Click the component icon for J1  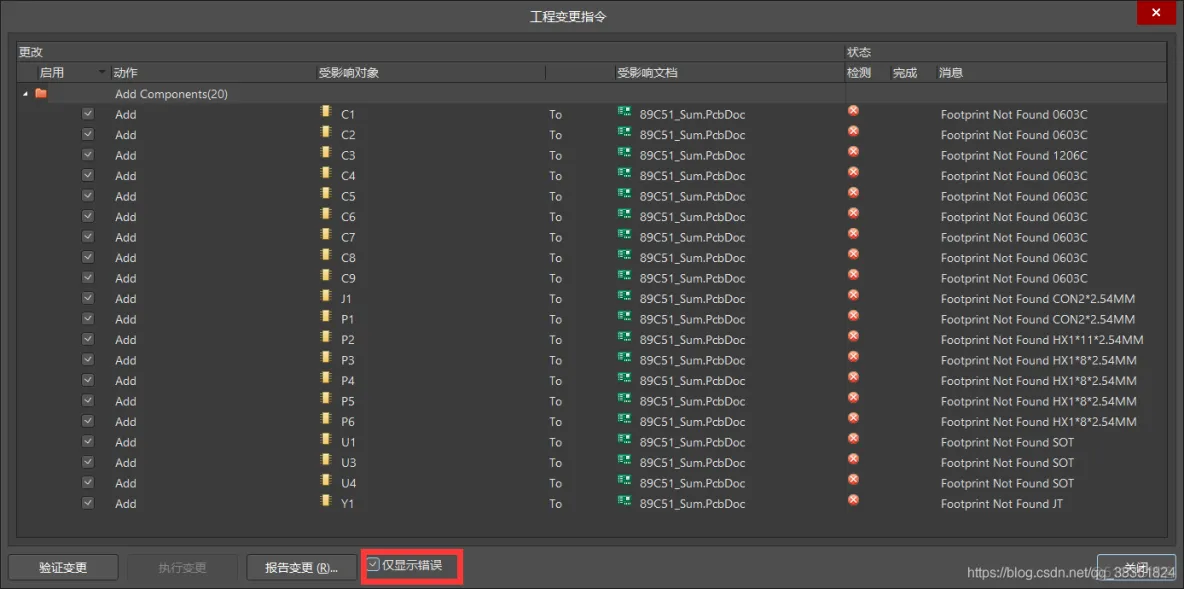coord(326,295)
